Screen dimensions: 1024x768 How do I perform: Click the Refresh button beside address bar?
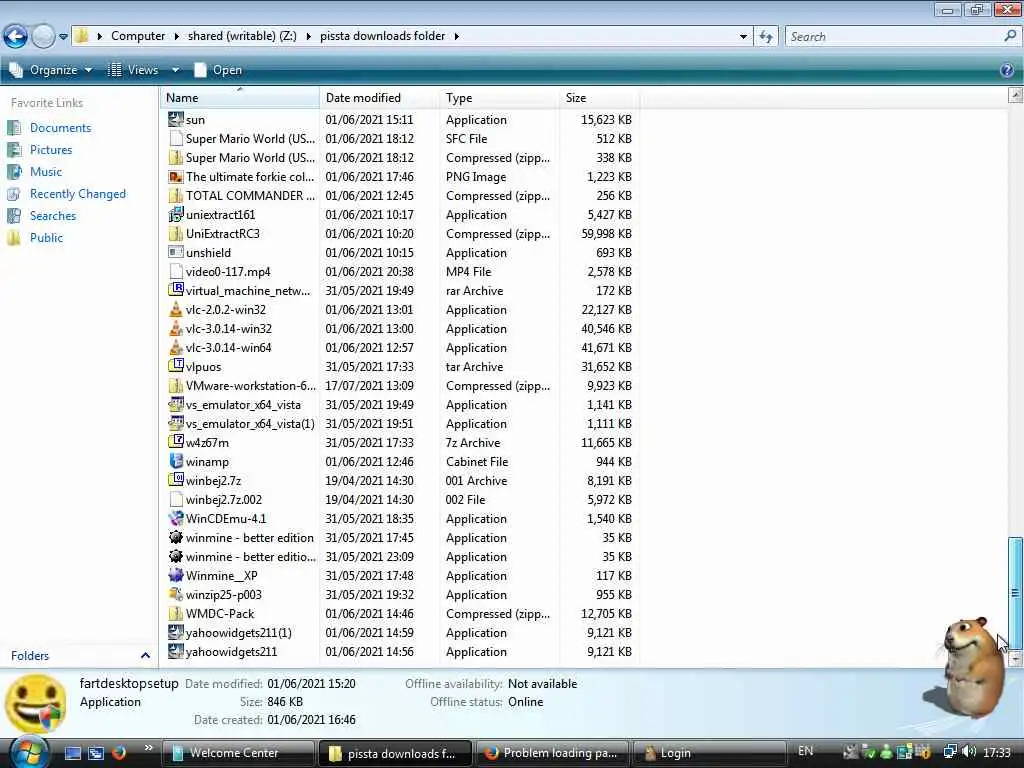click(765, 37)
